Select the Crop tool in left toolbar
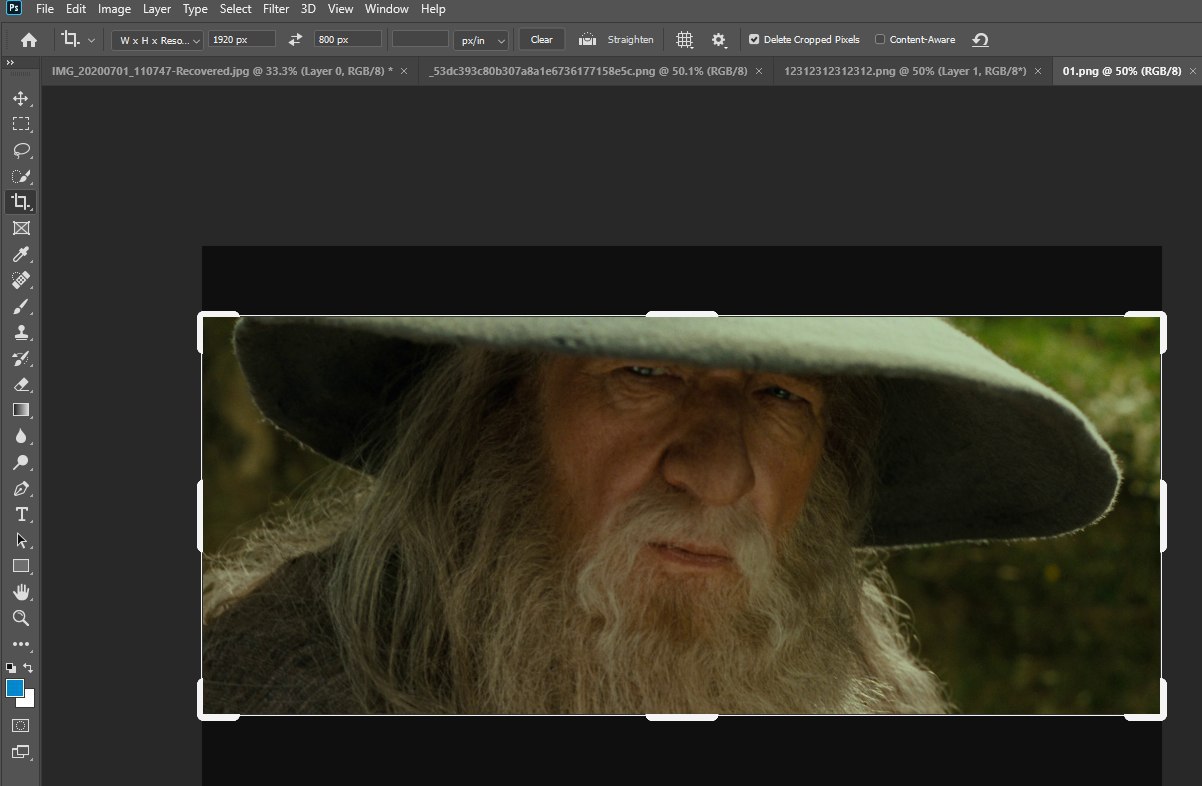The image size is (1202, 786). 20,202
